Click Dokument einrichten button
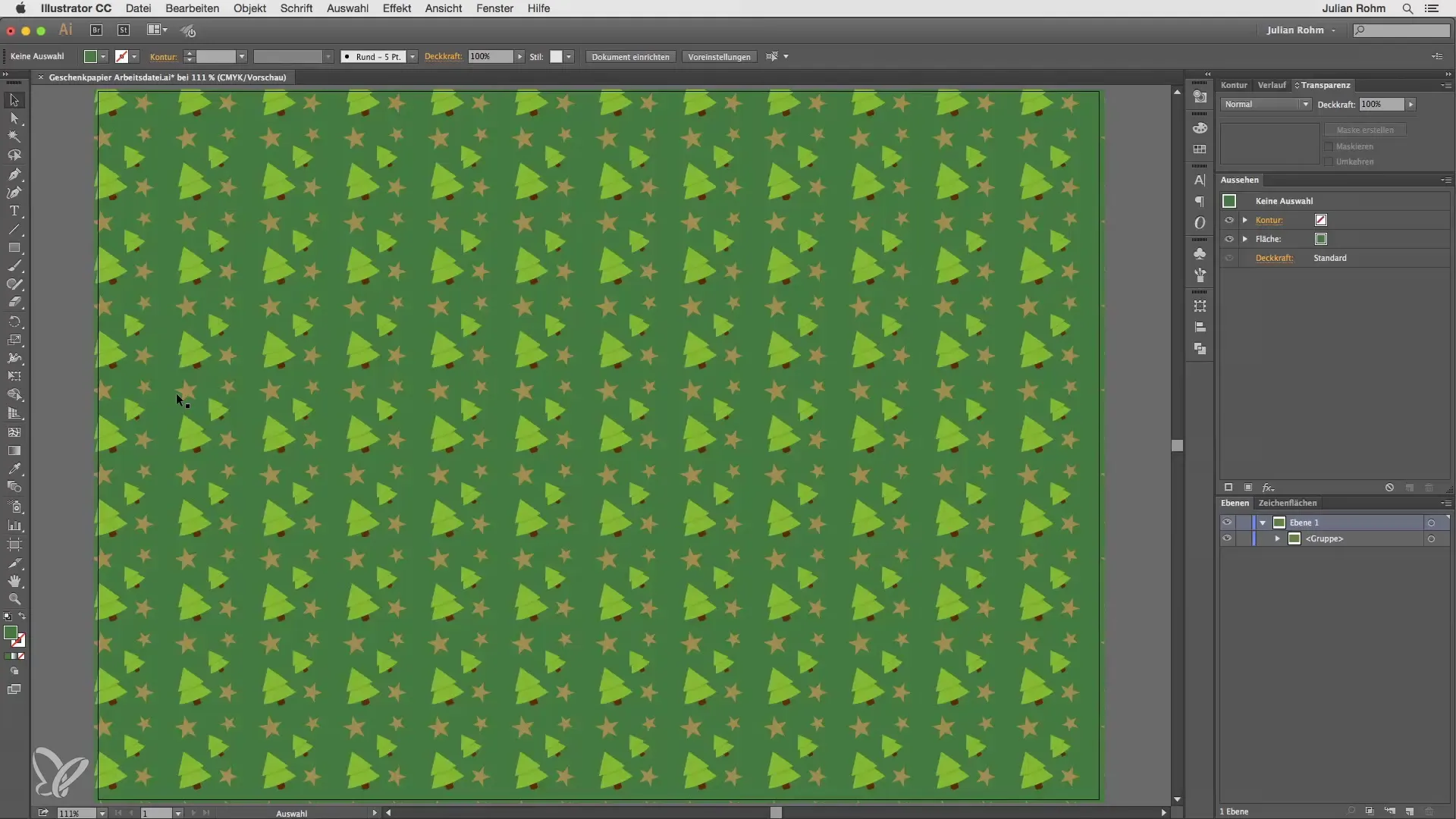The image size is (1456, 819). pyautogui.click(x=630, y=57)
